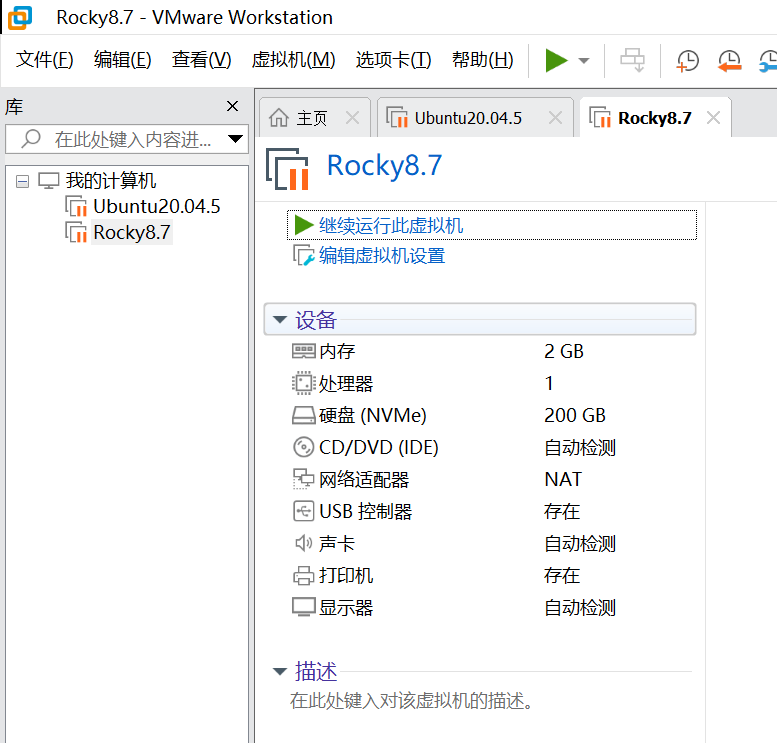Click the 显示器 device label
The height and width of the screenshot is (743, 777).
(346, 608)
